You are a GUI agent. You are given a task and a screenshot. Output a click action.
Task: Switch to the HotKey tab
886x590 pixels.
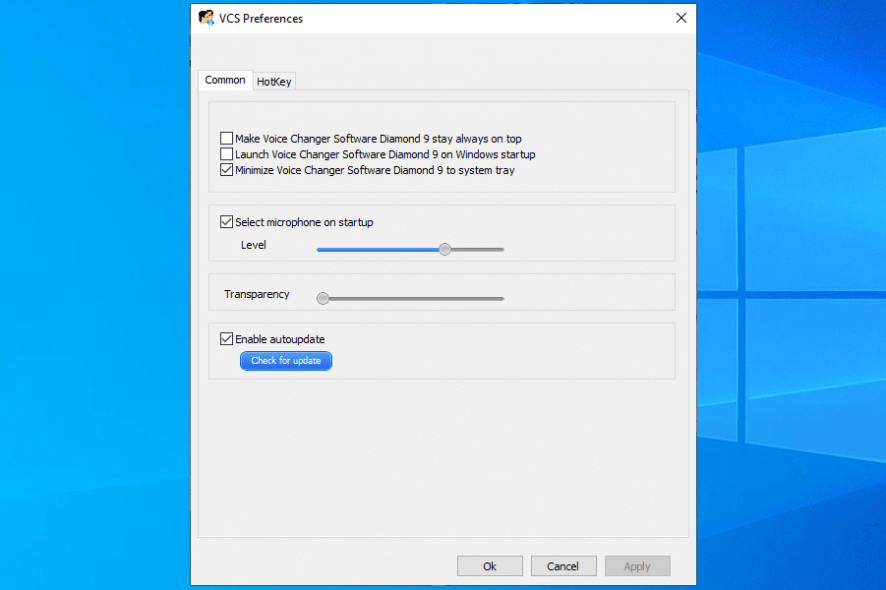click(274, 81)
